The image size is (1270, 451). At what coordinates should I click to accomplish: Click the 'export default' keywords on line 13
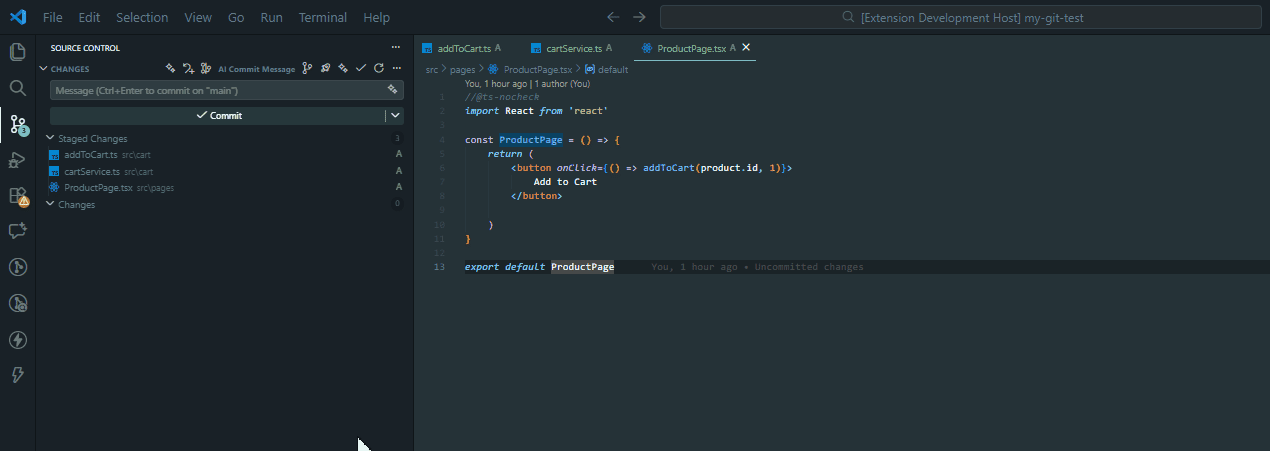505,268
